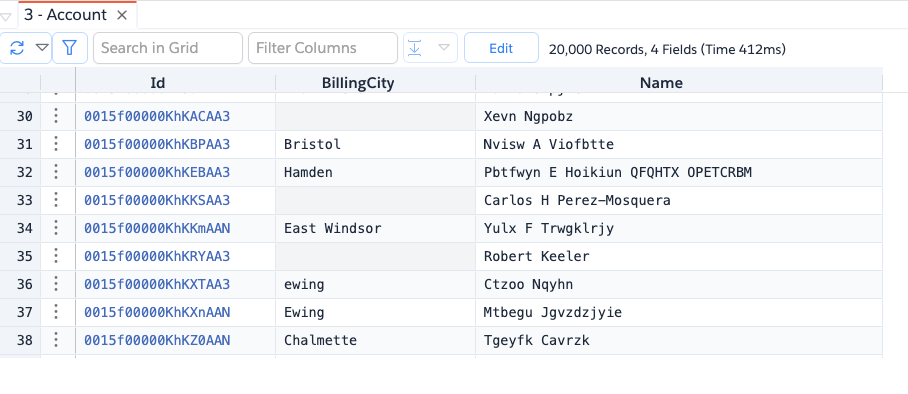This screenshot has height=394, width=908.
Task: Expand the export options dropdown arrow
Action: pos(444,48)
